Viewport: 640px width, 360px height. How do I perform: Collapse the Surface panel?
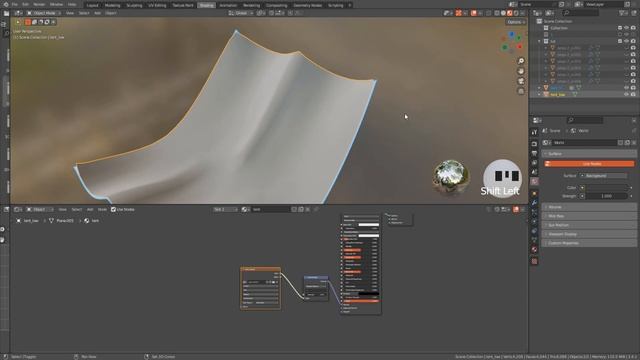[x=589, y=154]
